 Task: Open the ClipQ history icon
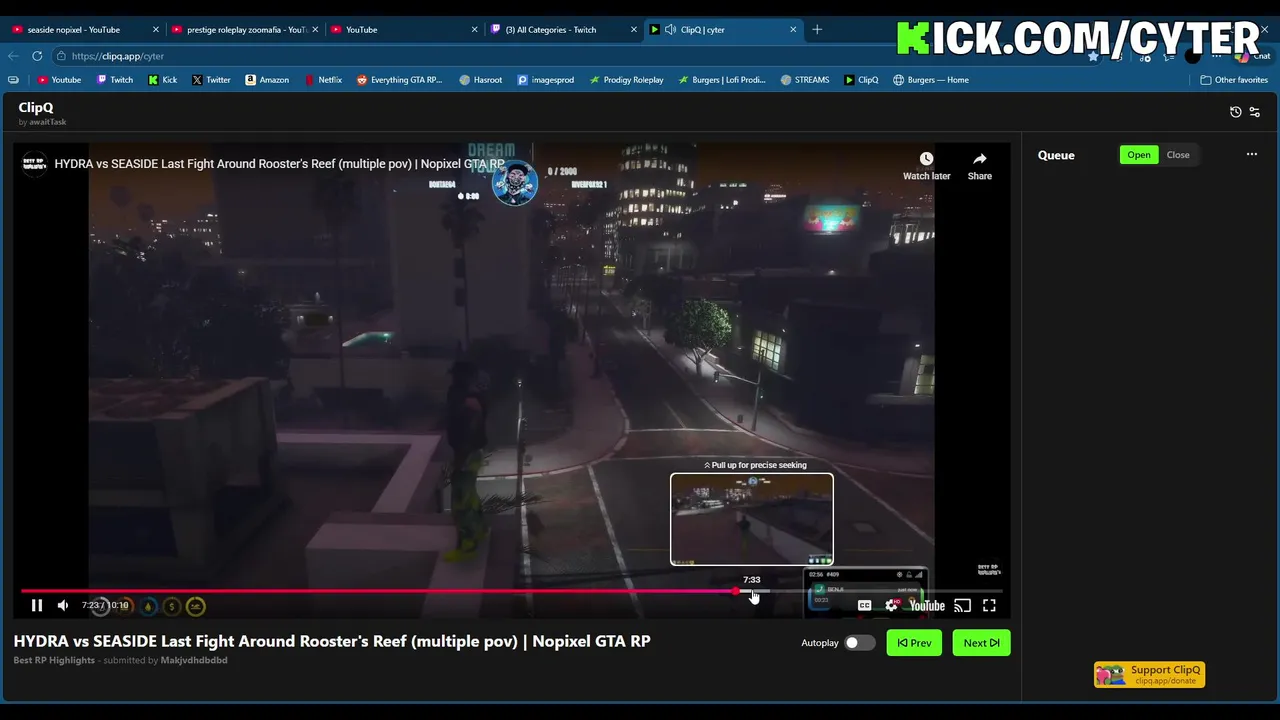(x=1236, y=112)
